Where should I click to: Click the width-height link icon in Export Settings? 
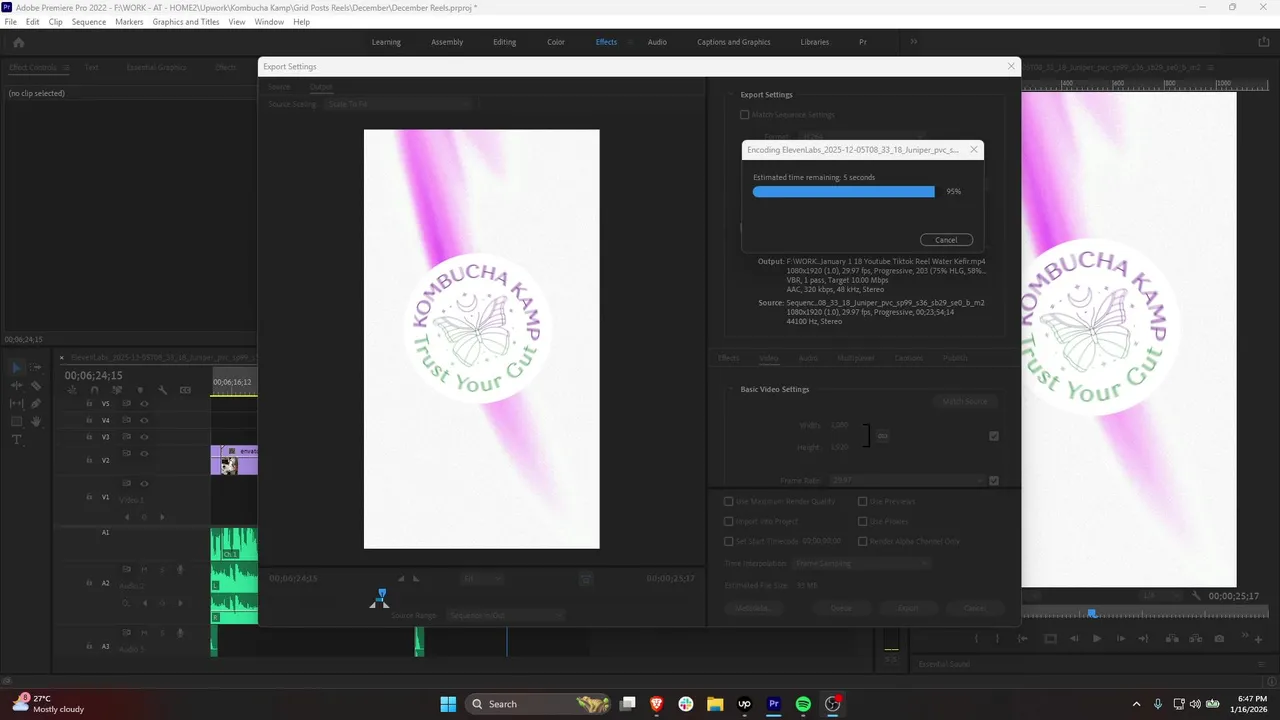point(882,436)
